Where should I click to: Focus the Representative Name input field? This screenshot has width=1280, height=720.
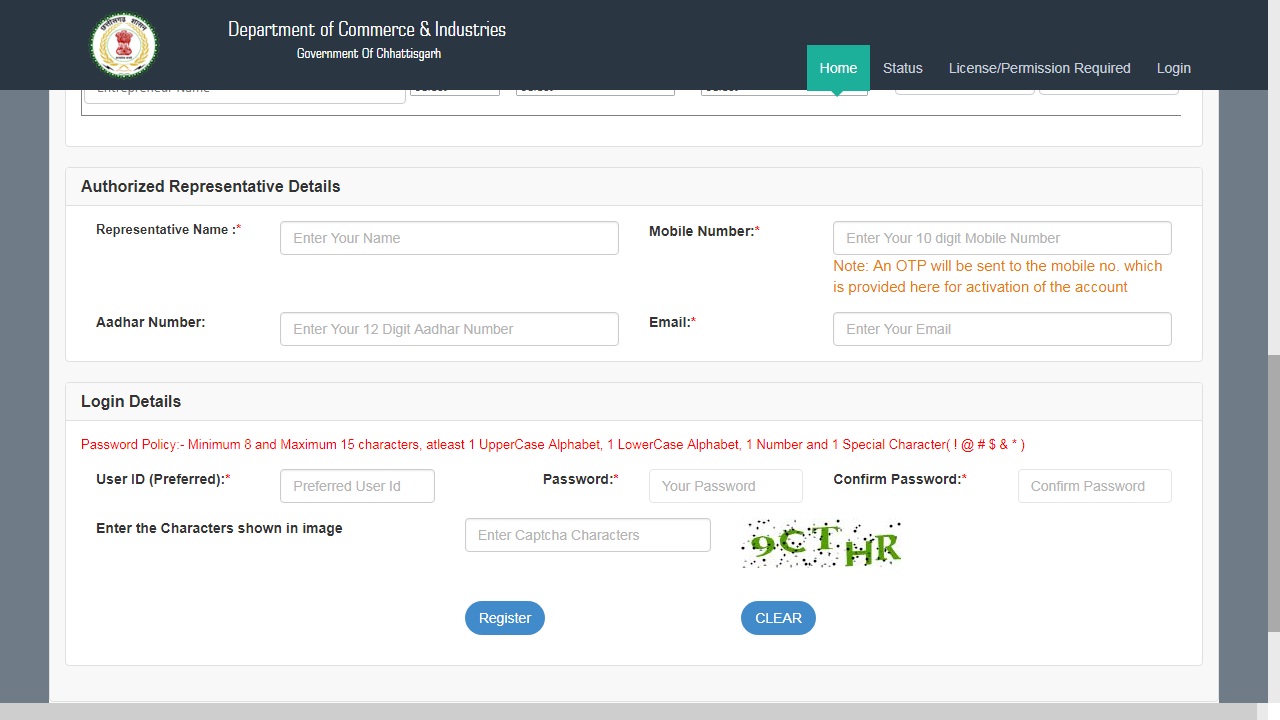(449, 238)
